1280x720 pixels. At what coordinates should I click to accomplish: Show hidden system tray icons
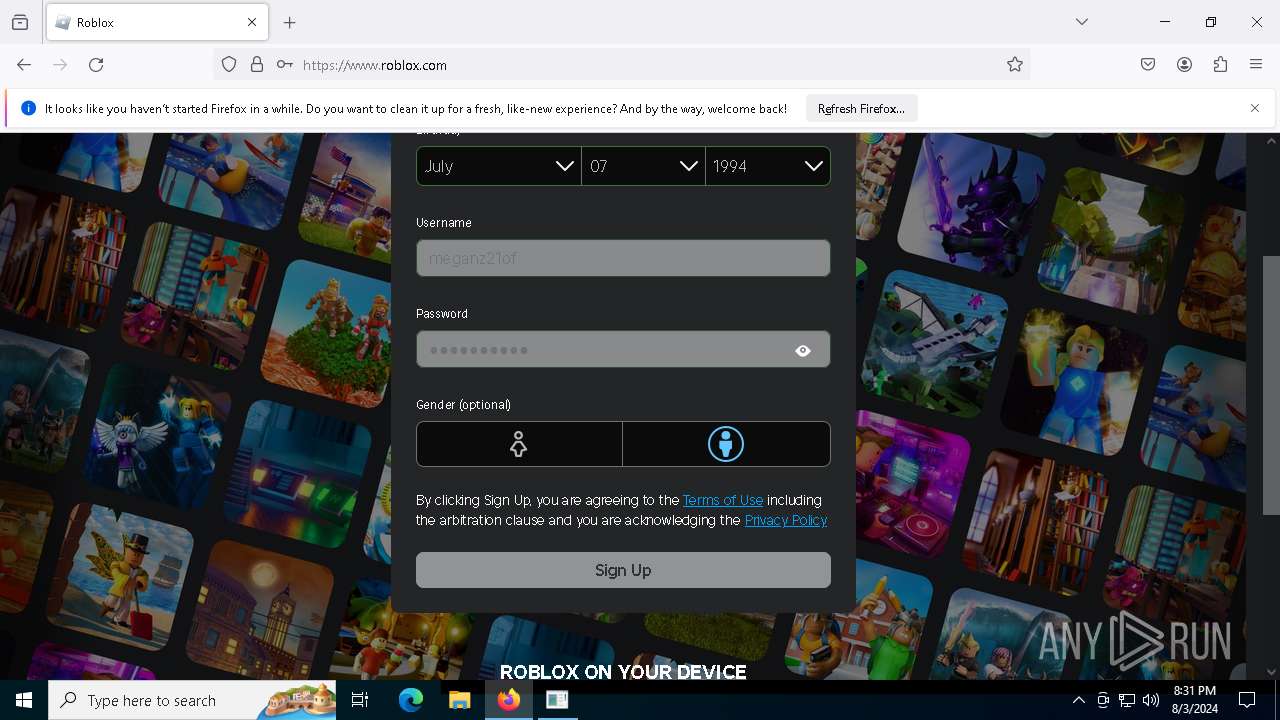pyautogui.click(x=1078, y=700)
